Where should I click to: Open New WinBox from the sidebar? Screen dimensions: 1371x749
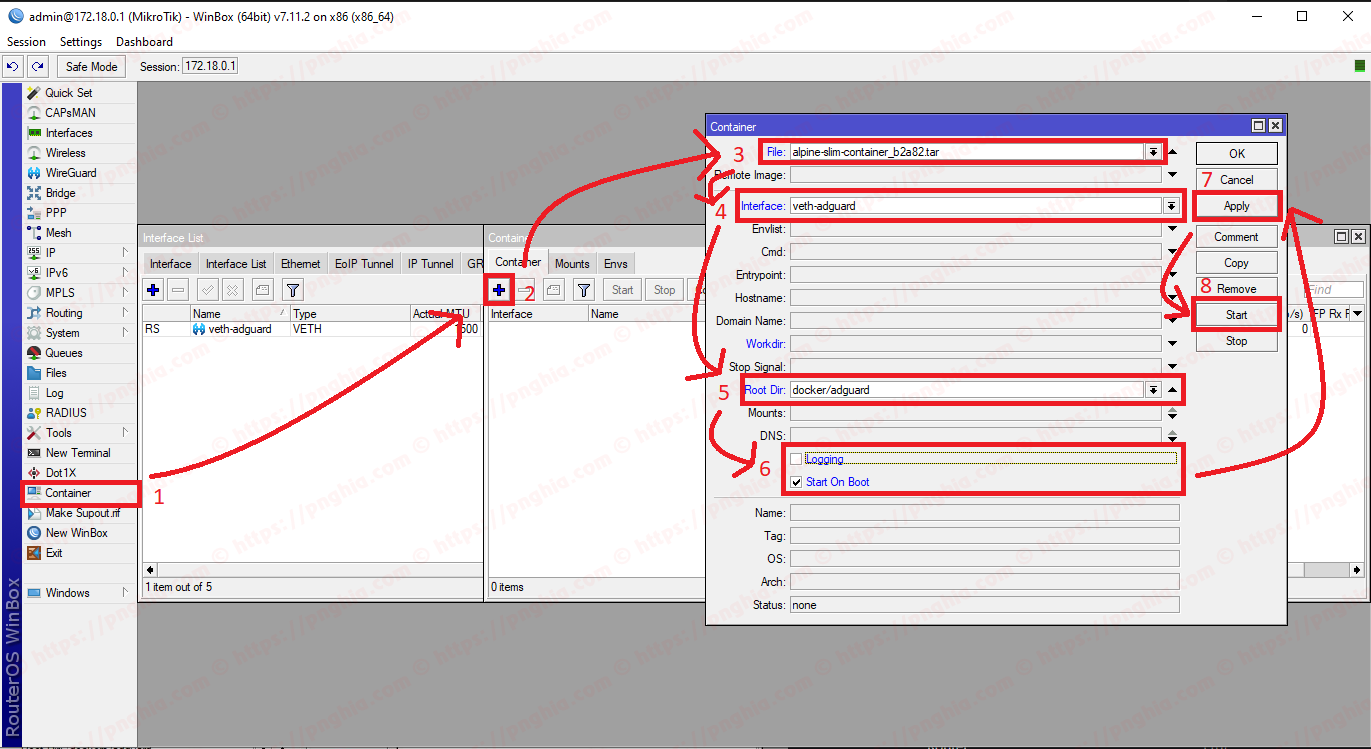pos(76,533)
